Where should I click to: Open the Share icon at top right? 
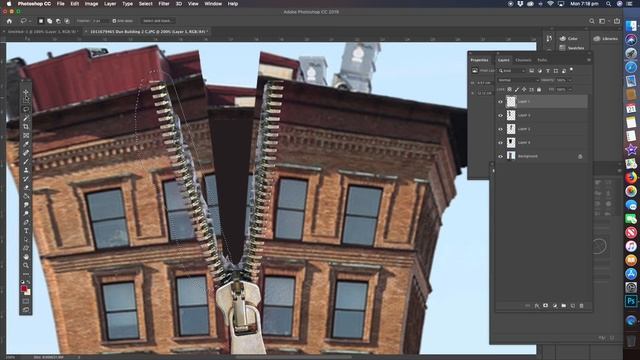point(617,21)
